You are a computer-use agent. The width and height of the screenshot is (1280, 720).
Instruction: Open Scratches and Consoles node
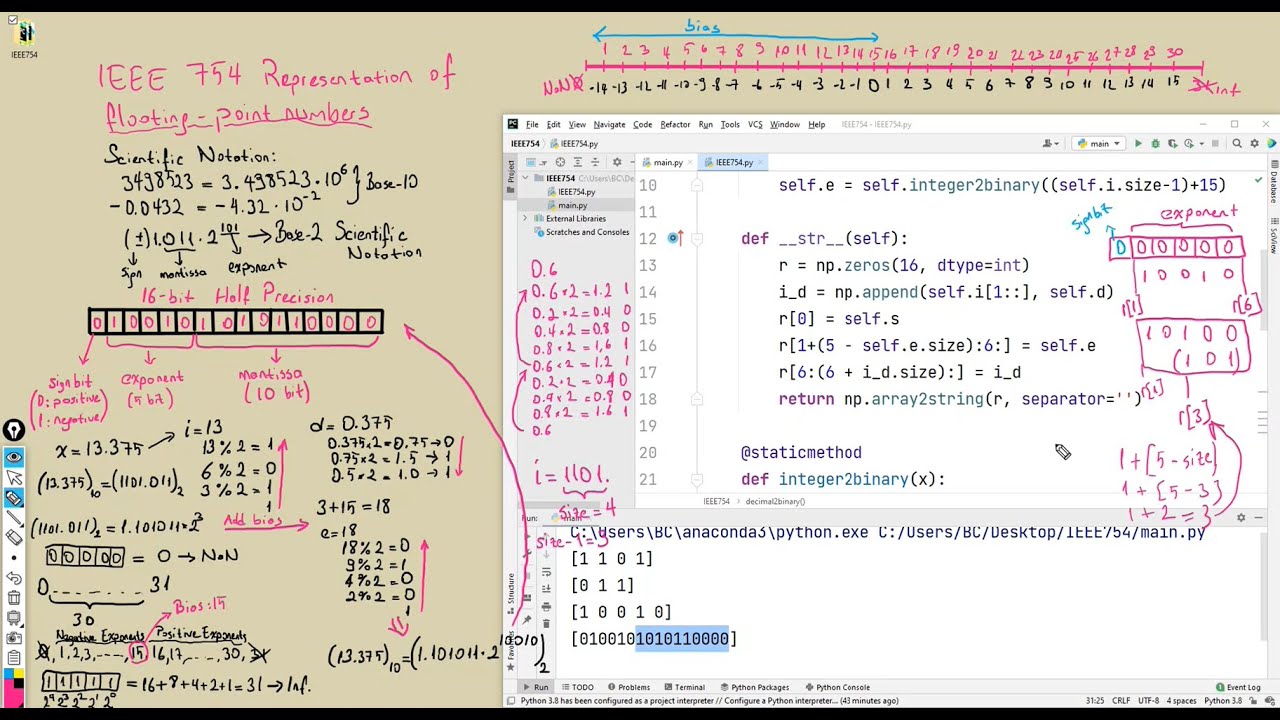(x=580, y=232)
